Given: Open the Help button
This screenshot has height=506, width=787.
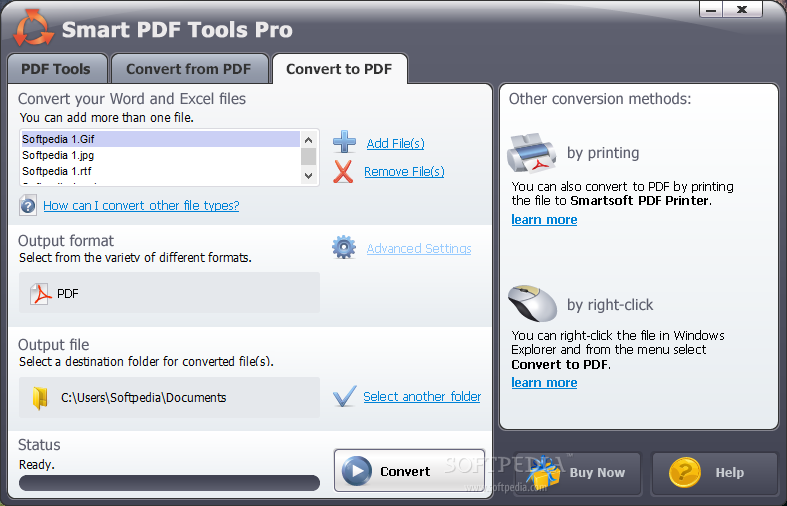Looking at the screenshot, I should [x=714, y=473].
